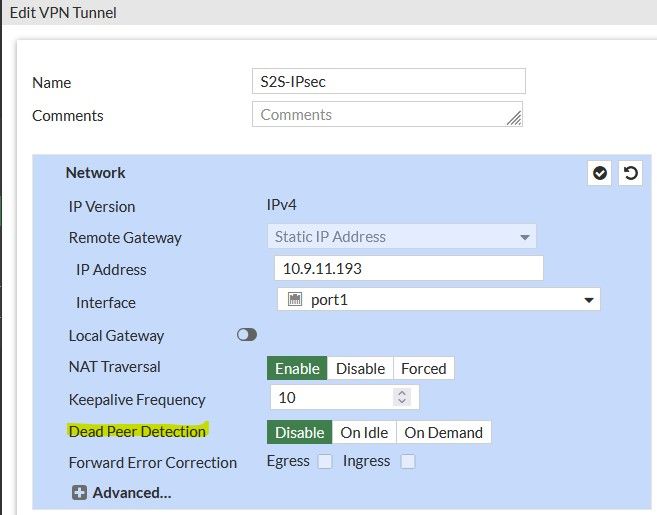Expand the Advanced section

point(131,492)
